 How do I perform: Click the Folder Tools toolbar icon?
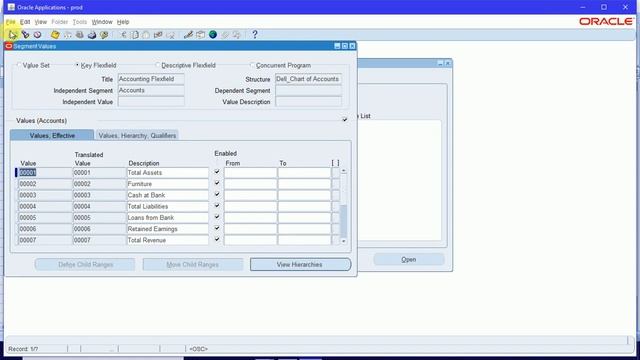pos(237,35)
